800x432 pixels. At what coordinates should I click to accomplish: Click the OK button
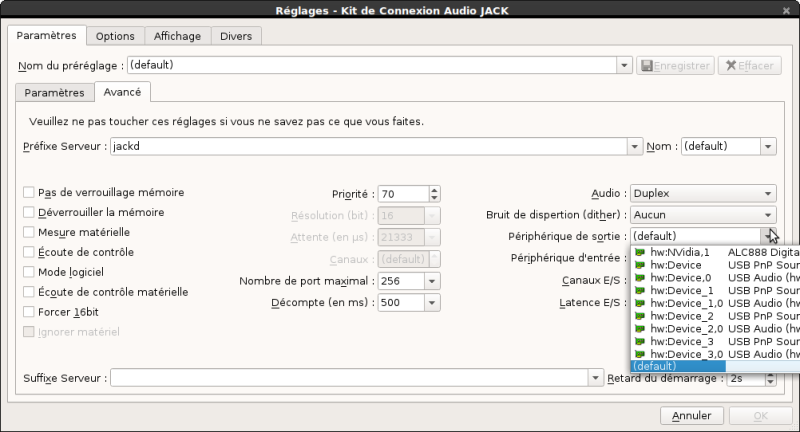click(760, 416)
